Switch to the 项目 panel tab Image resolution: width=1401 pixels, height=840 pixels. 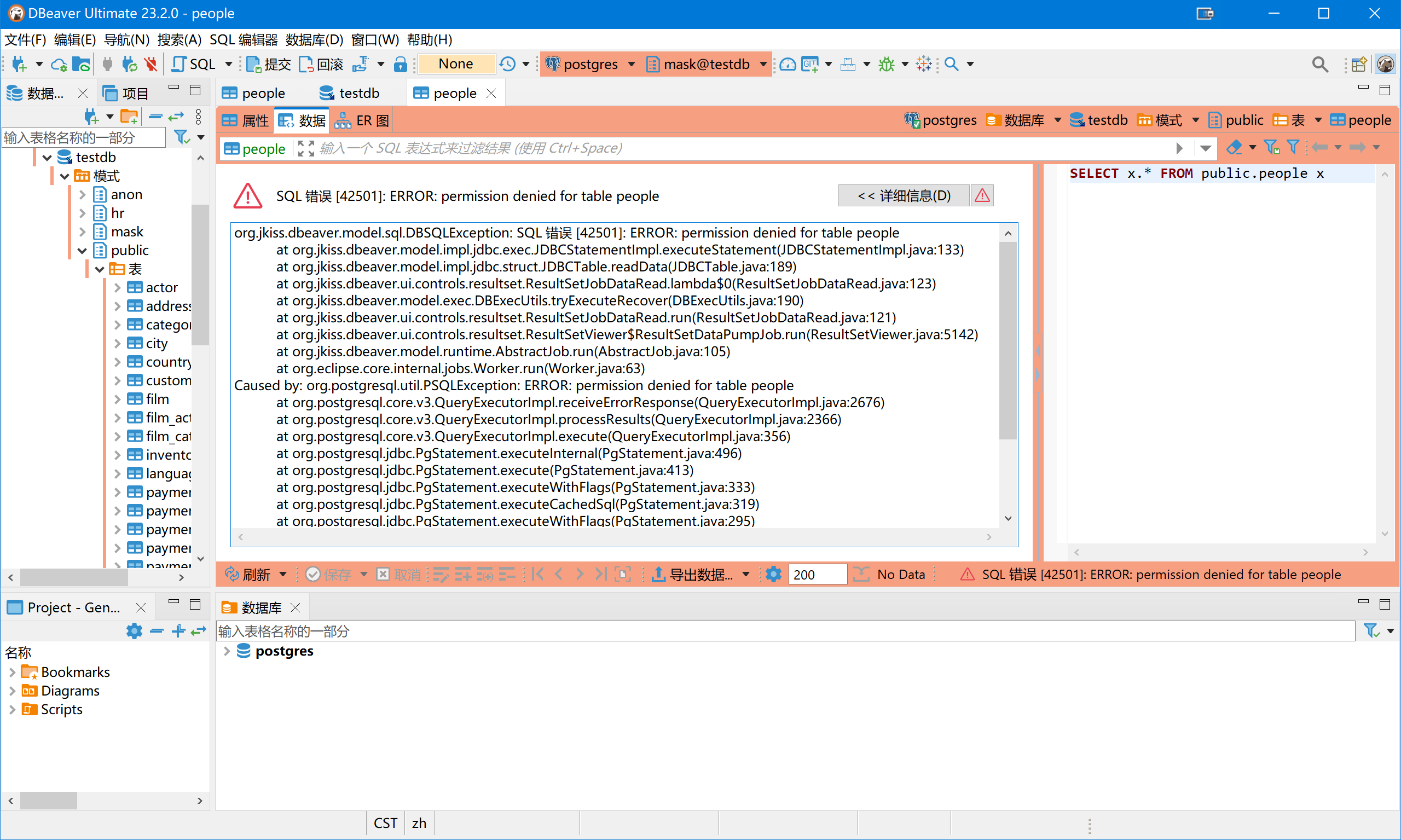[x=127, y=93]
